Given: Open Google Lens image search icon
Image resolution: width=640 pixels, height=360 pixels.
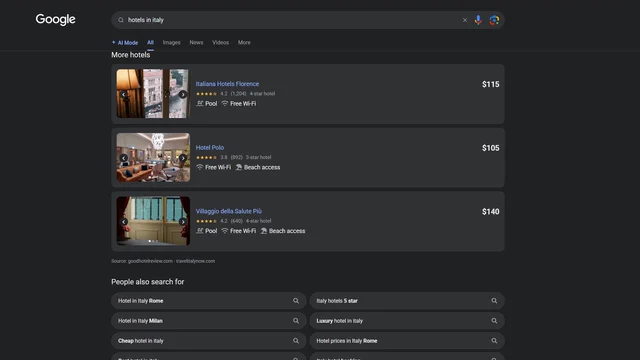Looking at the screenshot, I should 494,20.
